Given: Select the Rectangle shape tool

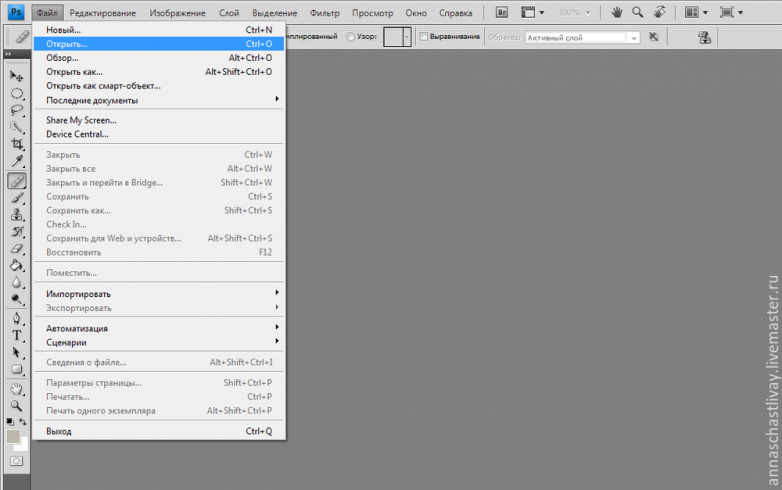Looking at the screenshot, I should tap(16, 369).
